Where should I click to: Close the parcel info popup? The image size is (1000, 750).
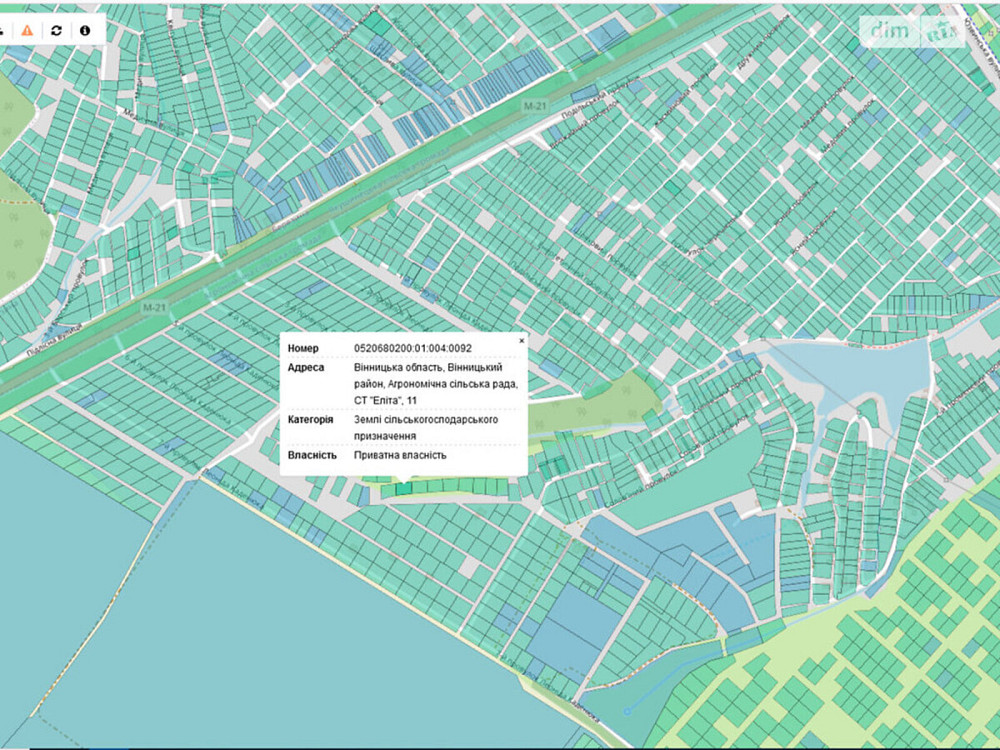click(x=521, y=341)
